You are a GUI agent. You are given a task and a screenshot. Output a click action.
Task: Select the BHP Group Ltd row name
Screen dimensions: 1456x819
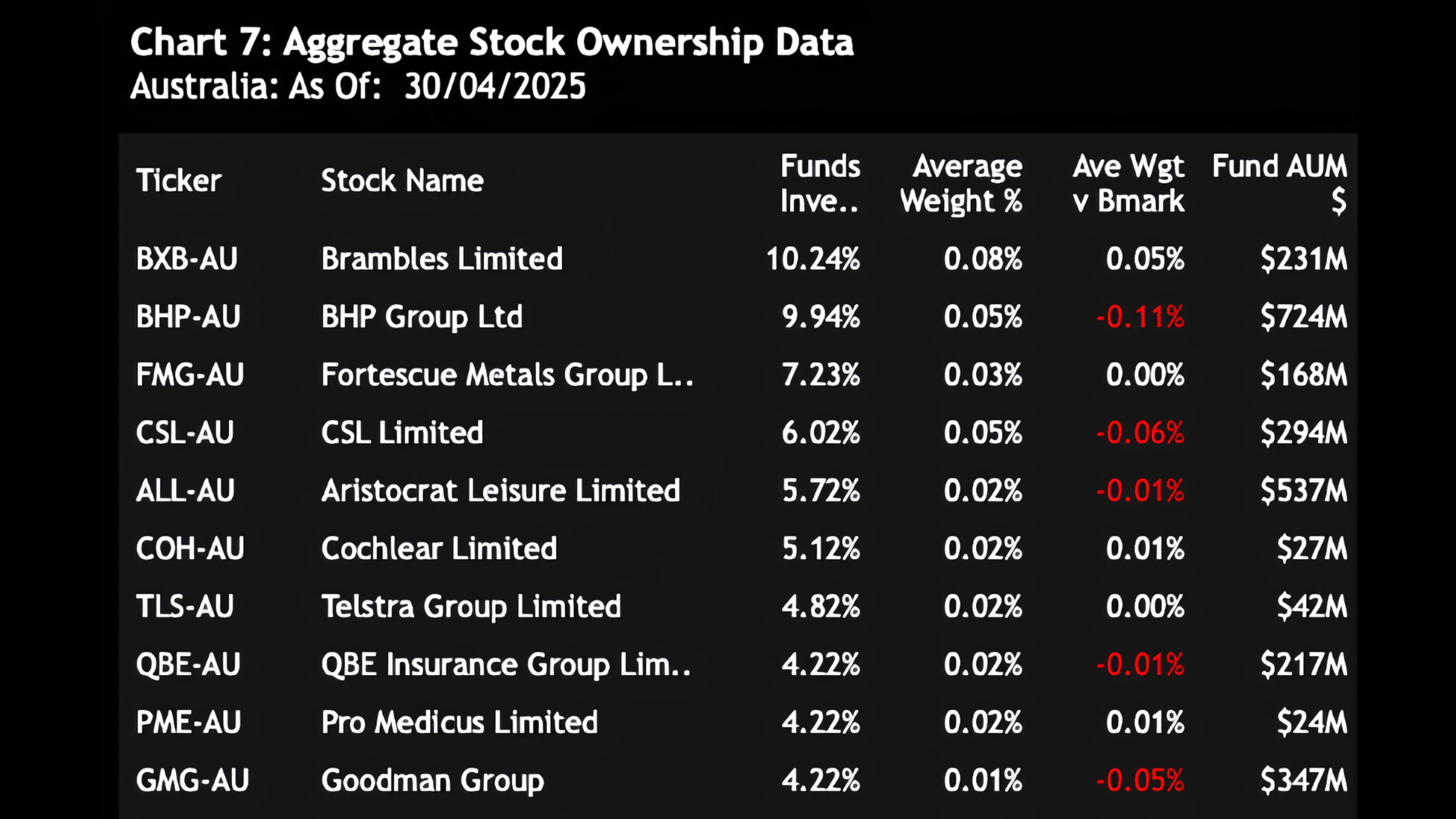(x=422, y=317)
